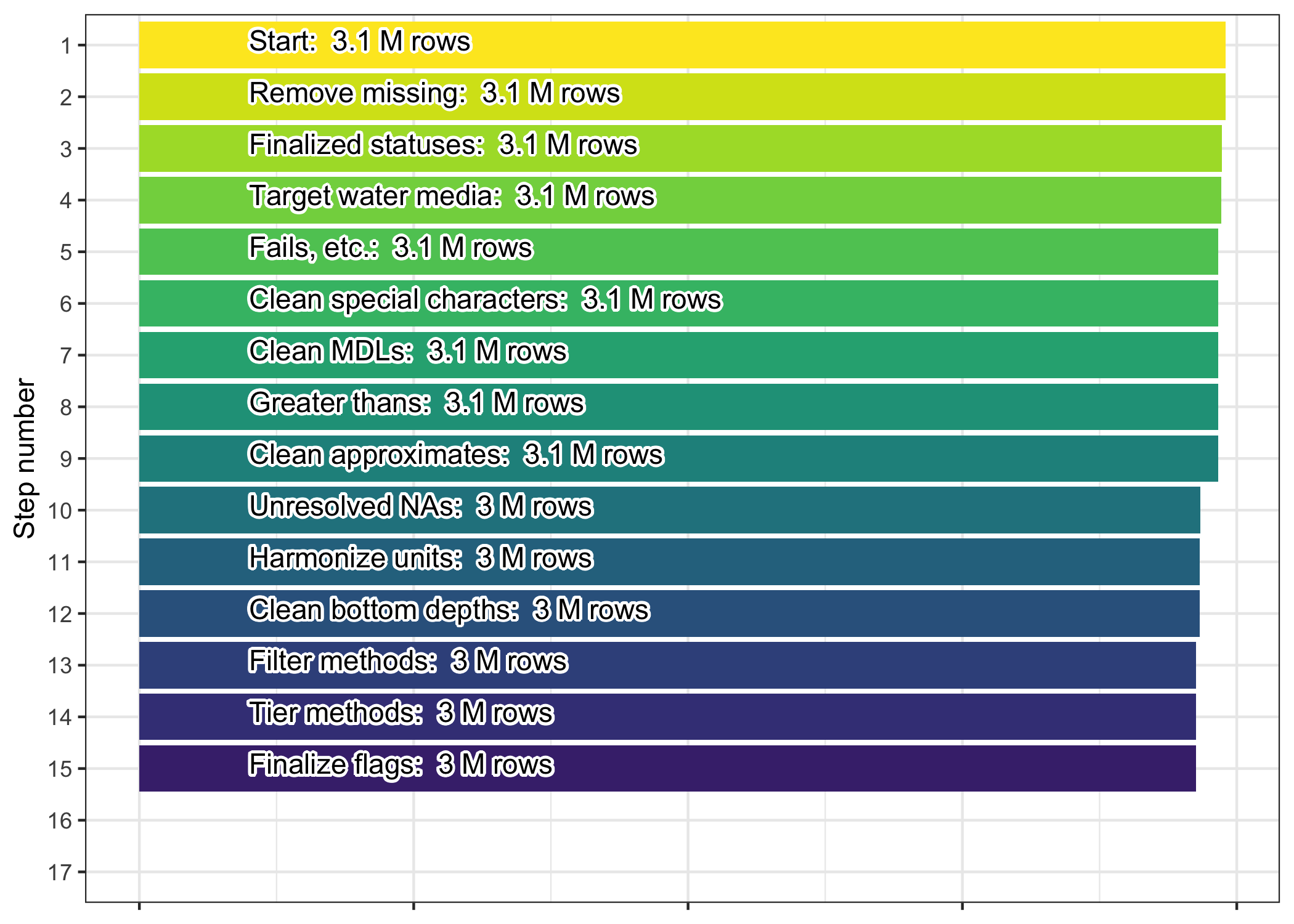Screen dimensions: 1294x924
Task: Select the Clean bottom depths bar
Action: [x=669, y=614]
